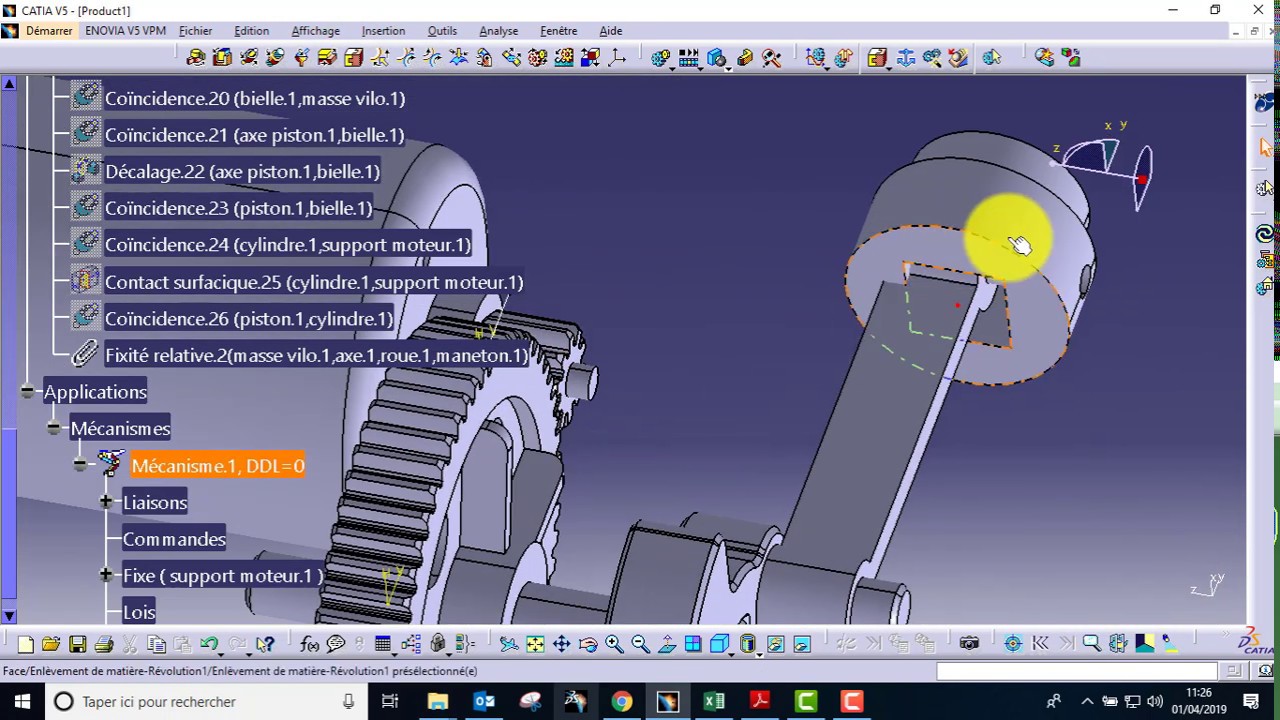Click the Isometric view cube icon
Screen dimensions: 1280x720
point(718,644)
